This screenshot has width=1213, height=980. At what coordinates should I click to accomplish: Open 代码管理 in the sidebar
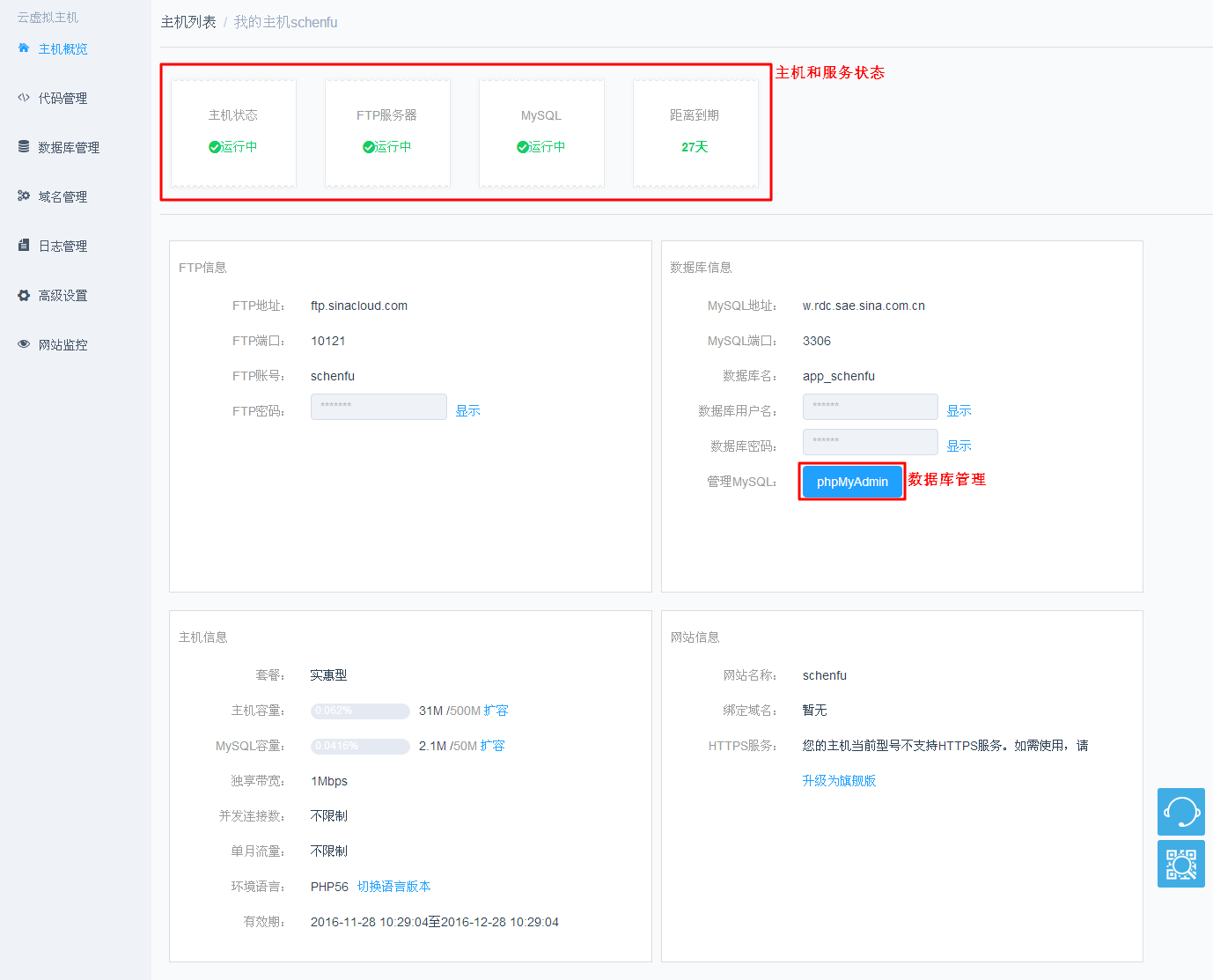62,98
